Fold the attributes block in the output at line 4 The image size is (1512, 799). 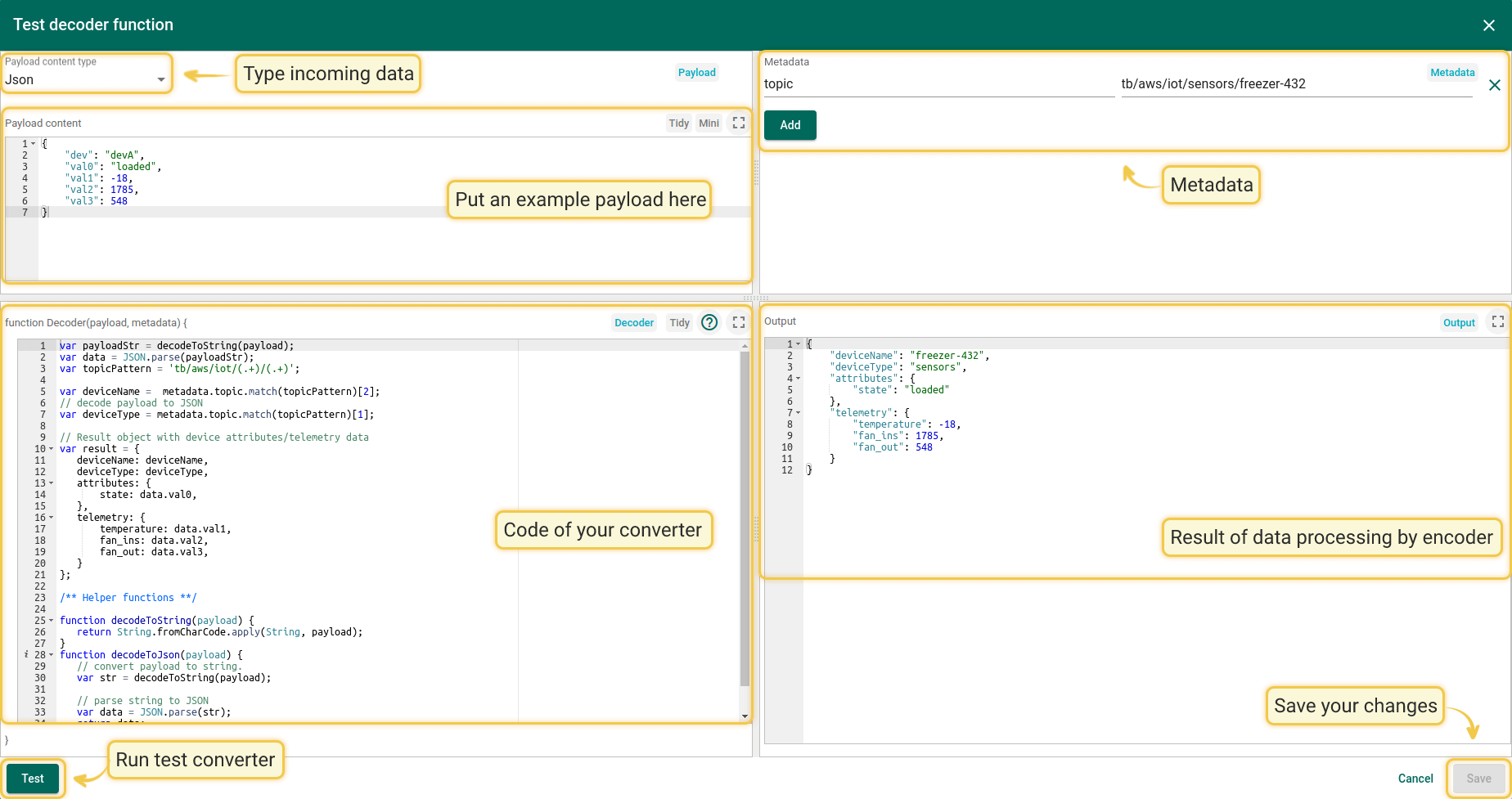[799, 379]
